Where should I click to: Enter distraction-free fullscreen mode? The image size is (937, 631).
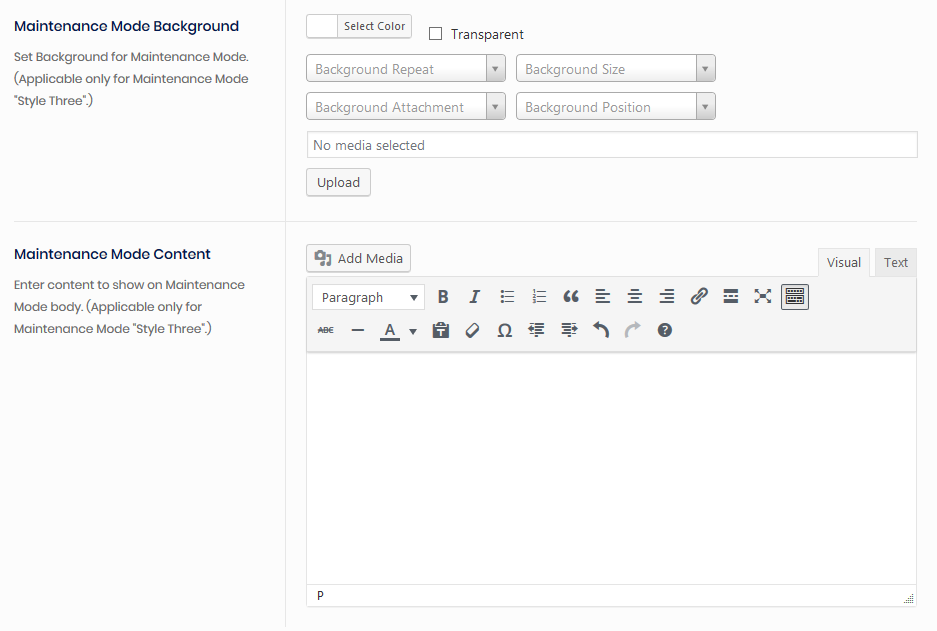point(763,297)
